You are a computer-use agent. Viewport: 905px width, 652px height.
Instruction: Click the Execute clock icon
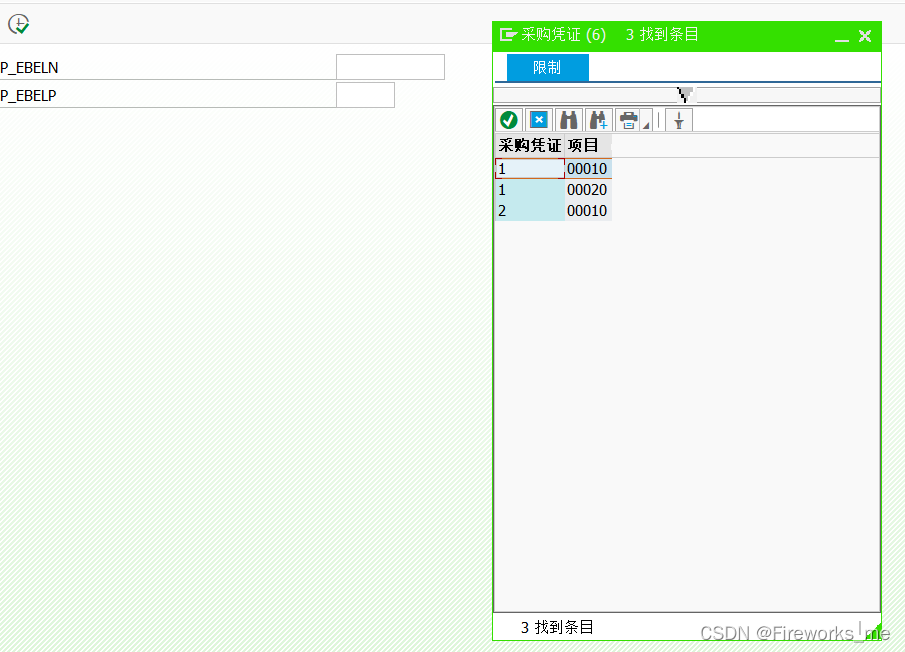18,24
